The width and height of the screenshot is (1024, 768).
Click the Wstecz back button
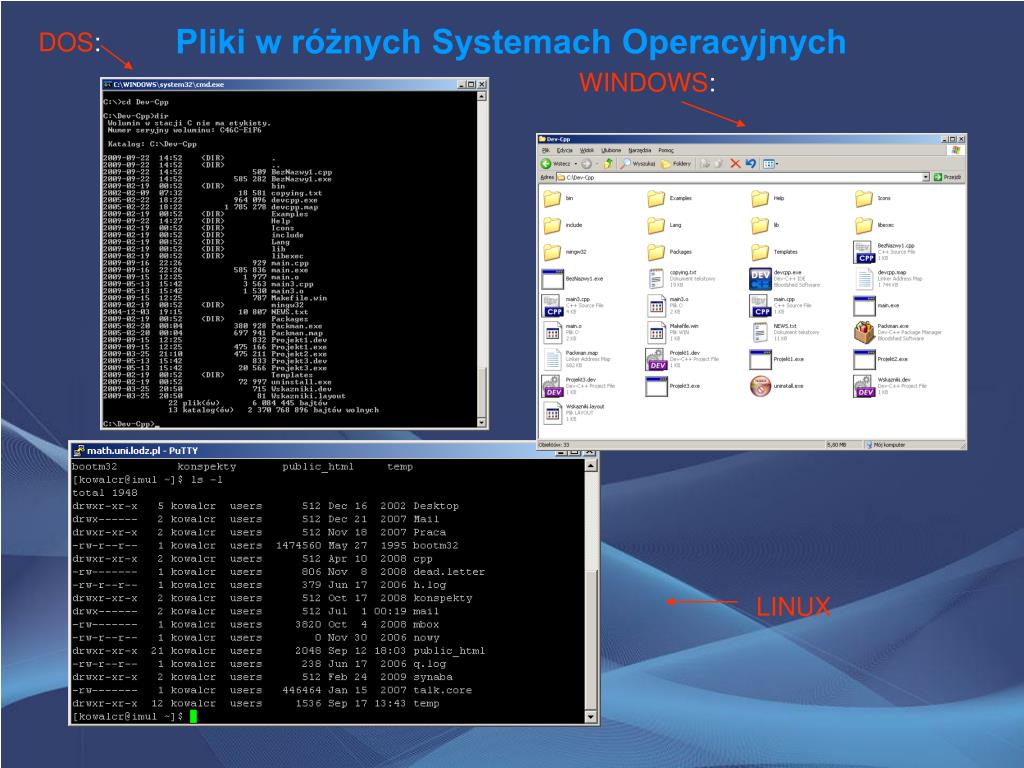pyautogui.click(x=555, y=164)
